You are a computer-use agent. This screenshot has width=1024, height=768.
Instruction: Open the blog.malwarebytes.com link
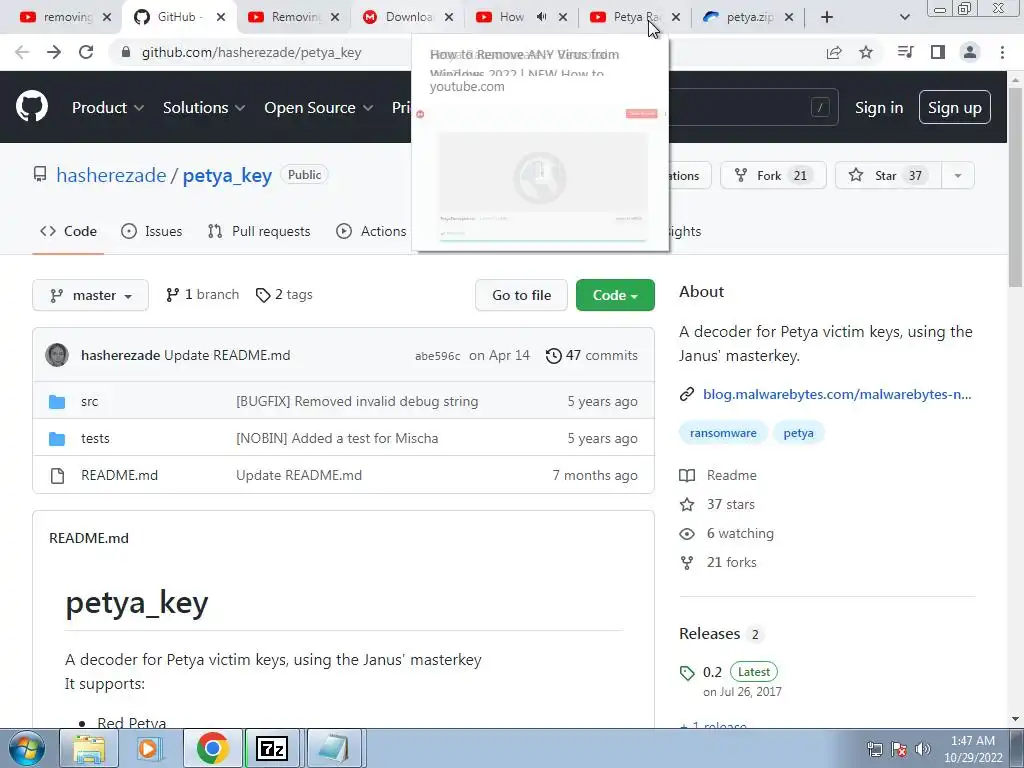[x=837, y=394]
